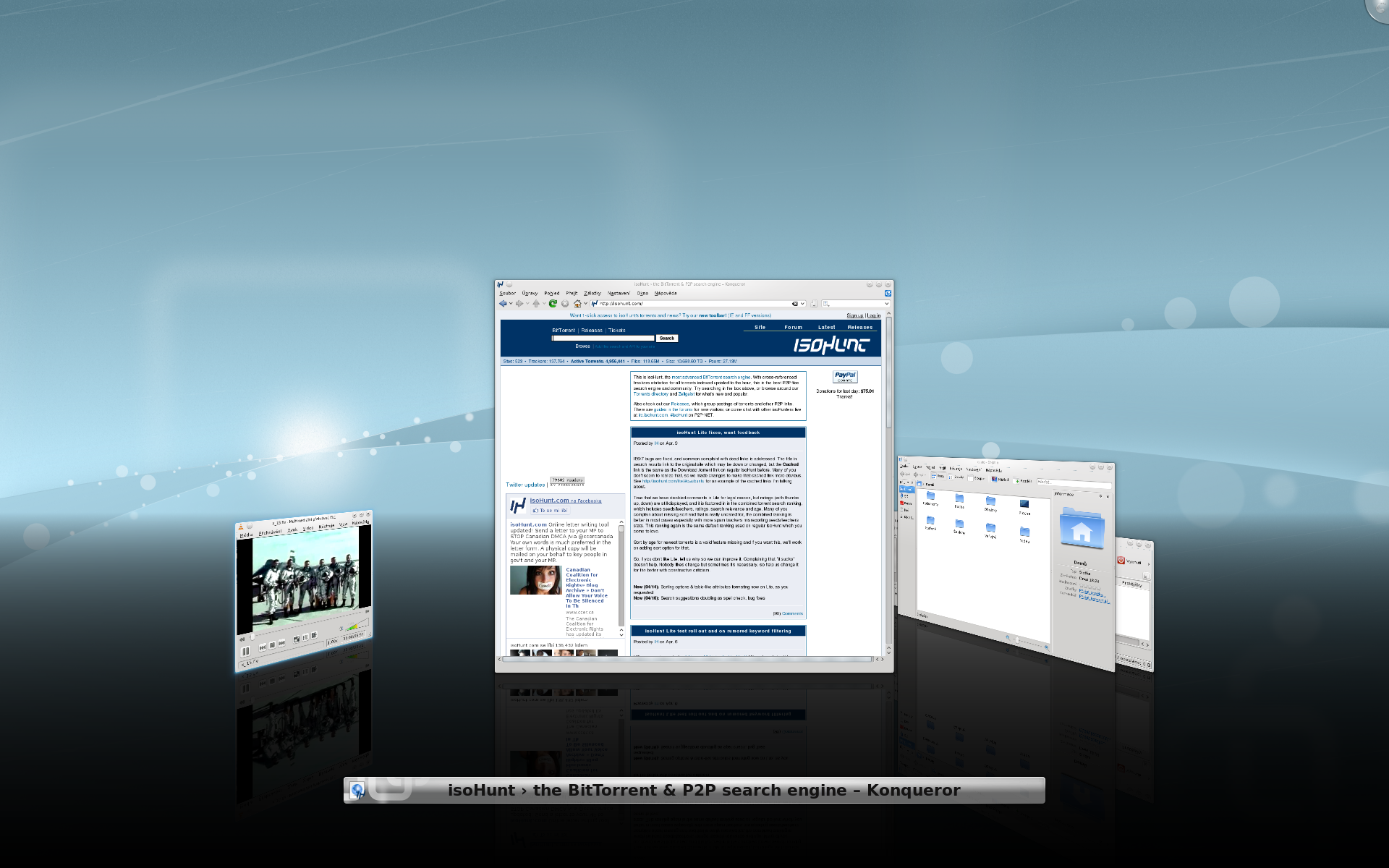The width and height of the screenshot is (1389, 868).
Task: Clear the Konqueror location bar with the eraser icon
Action: point(794,304)
